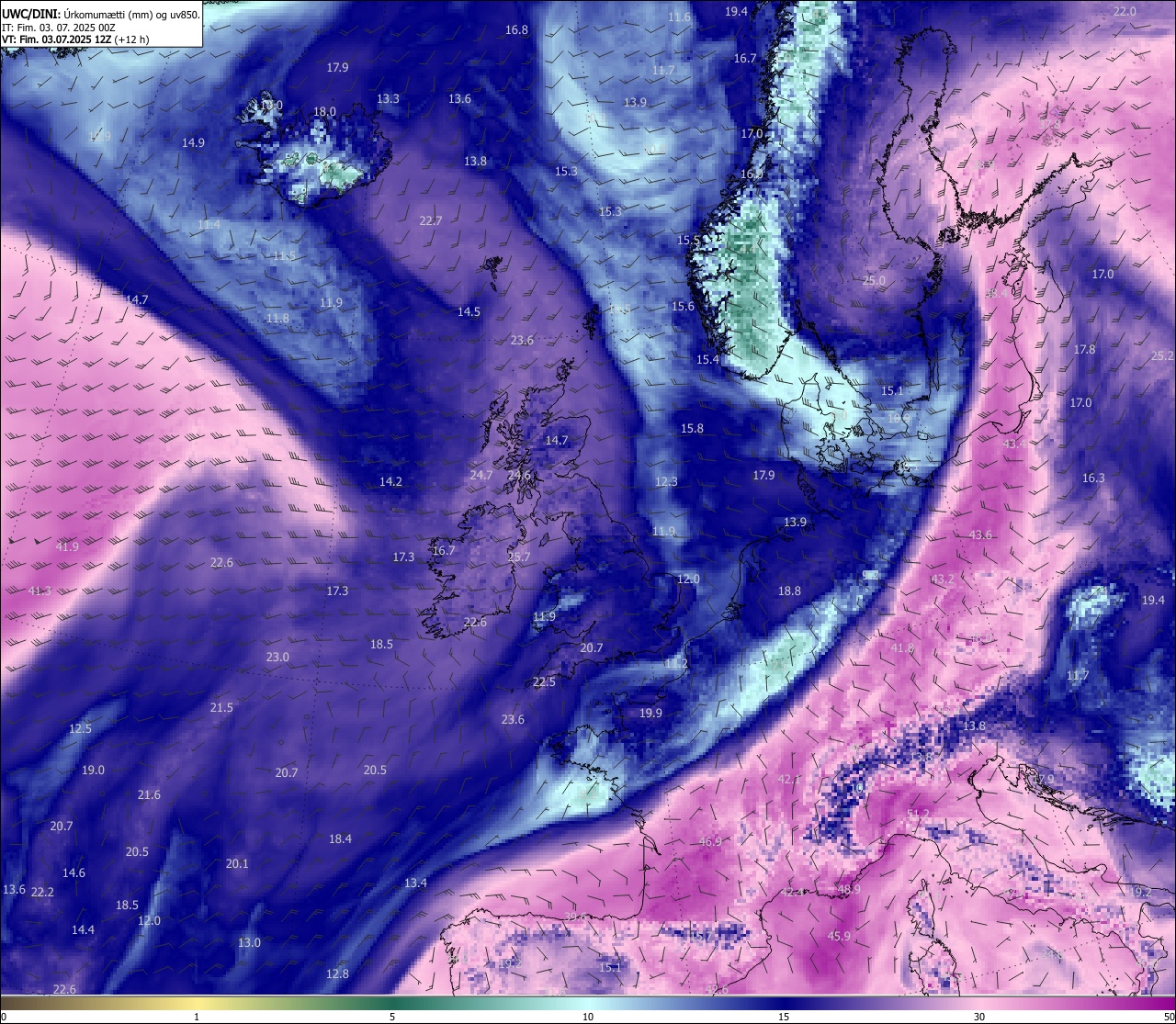Click the (+12 h) forecast offset text

[x=131, y=39]
